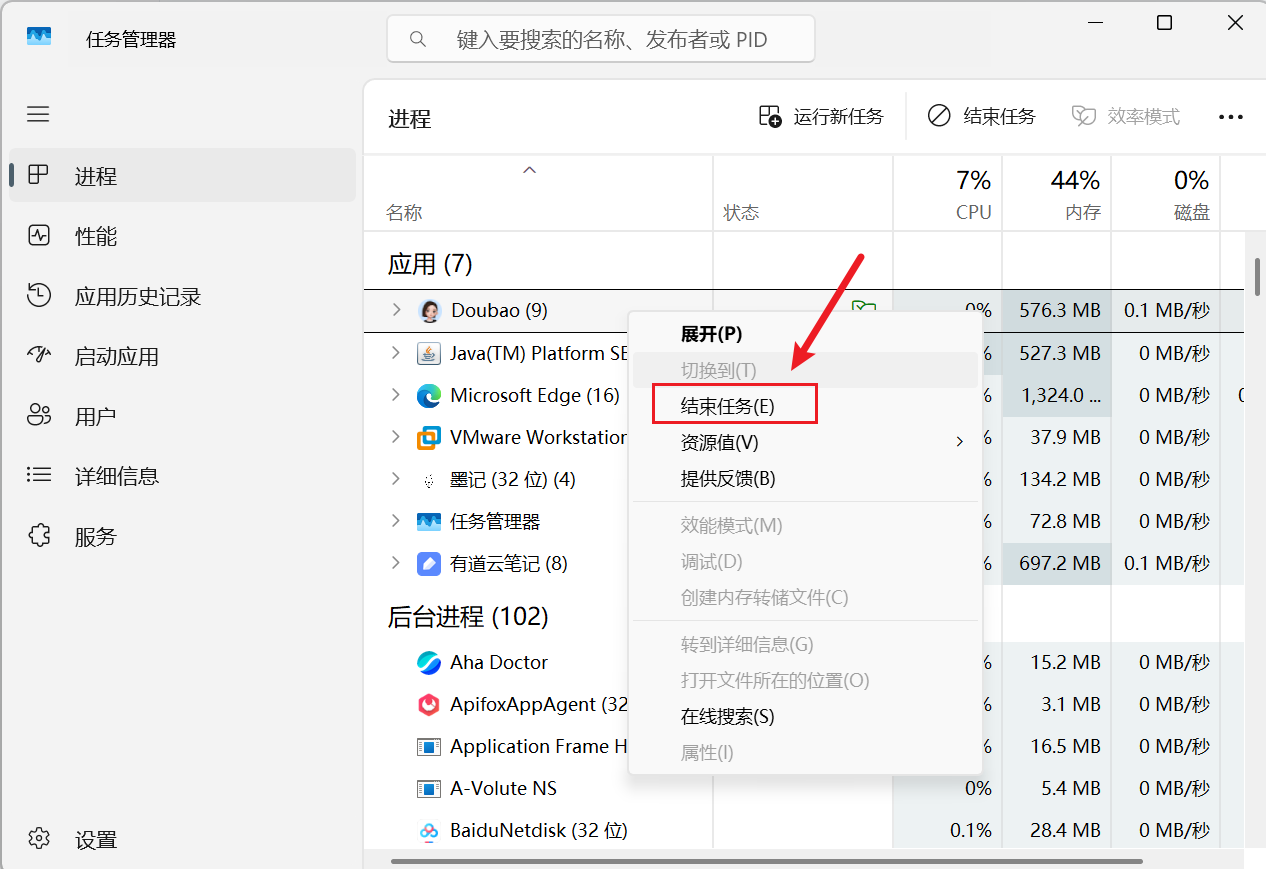
Task: Click the Application Frame Host icon
Action: [429, 746]
